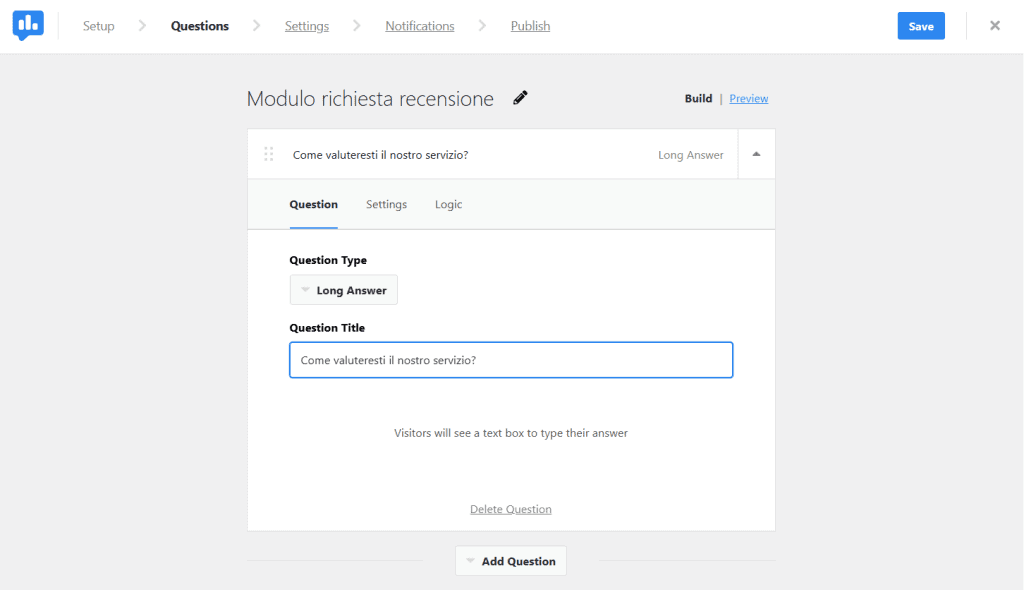Open the Logic tab
Image resolution: width=1024 pixels, height=590 pixels.
448,204
